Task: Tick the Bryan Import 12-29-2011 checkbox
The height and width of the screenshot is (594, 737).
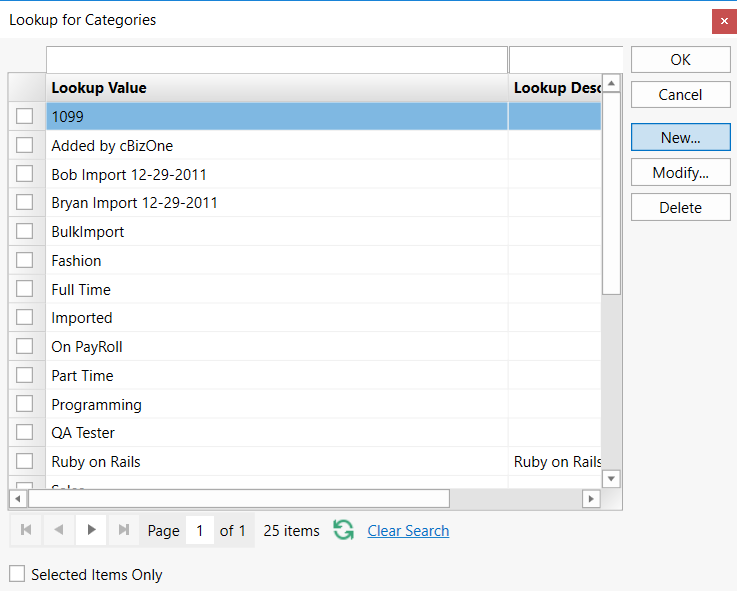Action: point(24,203)
